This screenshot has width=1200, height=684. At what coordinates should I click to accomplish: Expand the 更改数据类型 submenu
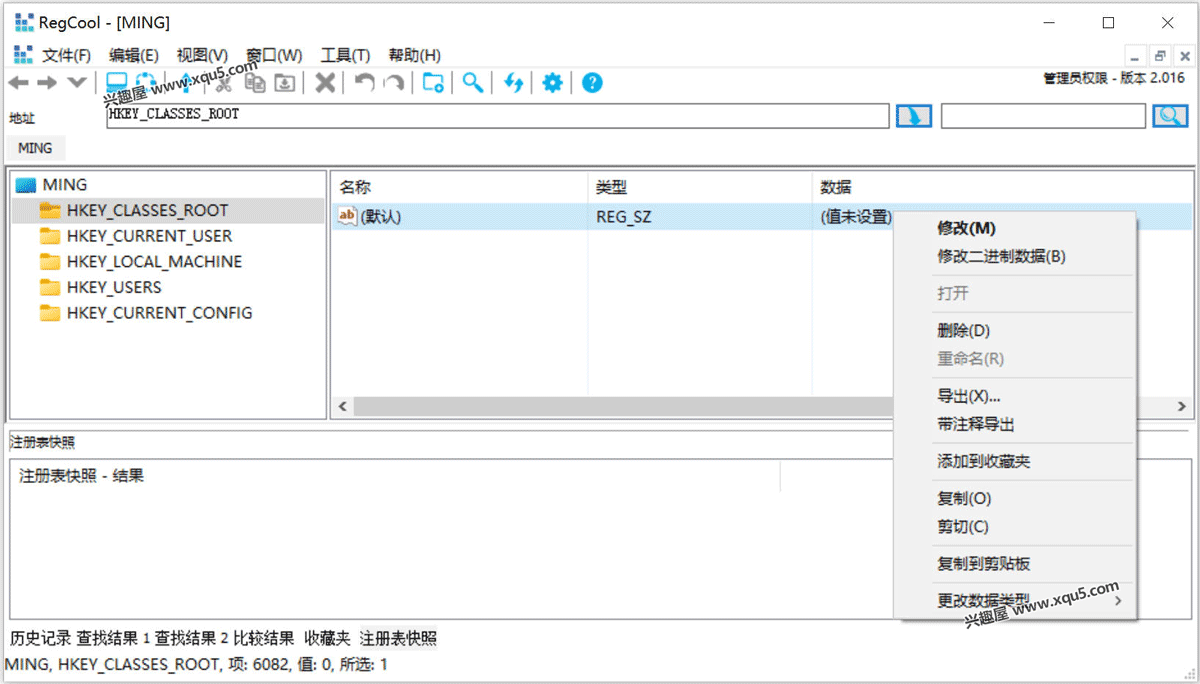pyautogui.click(x=1015, y=600)
